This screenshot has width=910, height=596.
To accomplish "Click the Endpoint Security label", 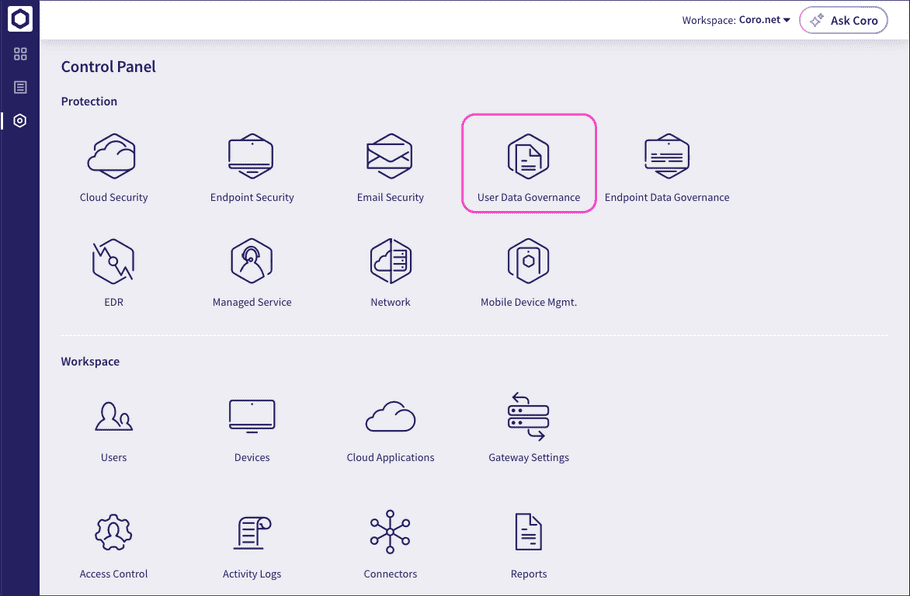I will (252, 197).
